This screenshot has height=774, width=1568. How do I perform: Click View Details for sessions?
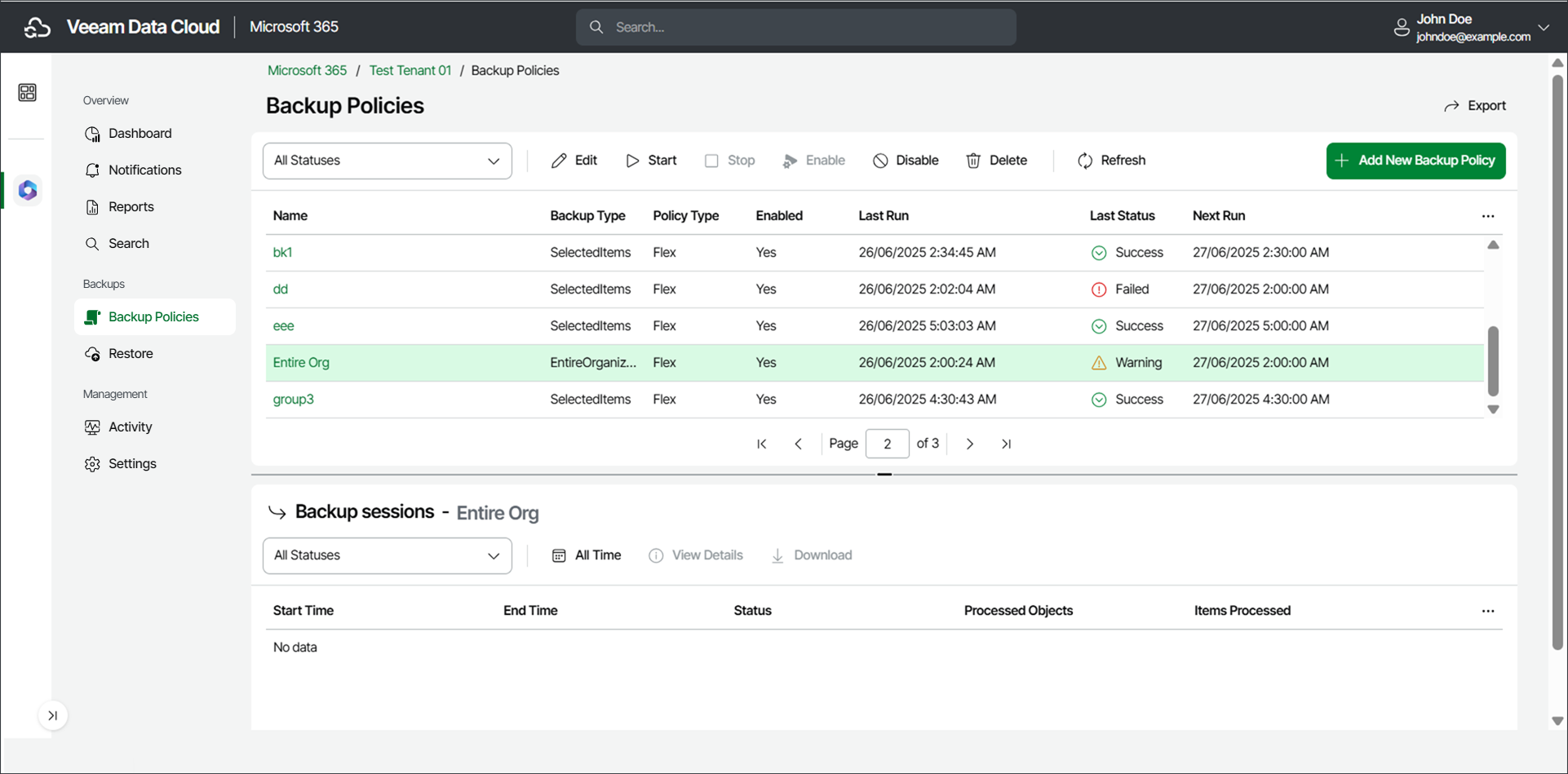tap(696, 555)
